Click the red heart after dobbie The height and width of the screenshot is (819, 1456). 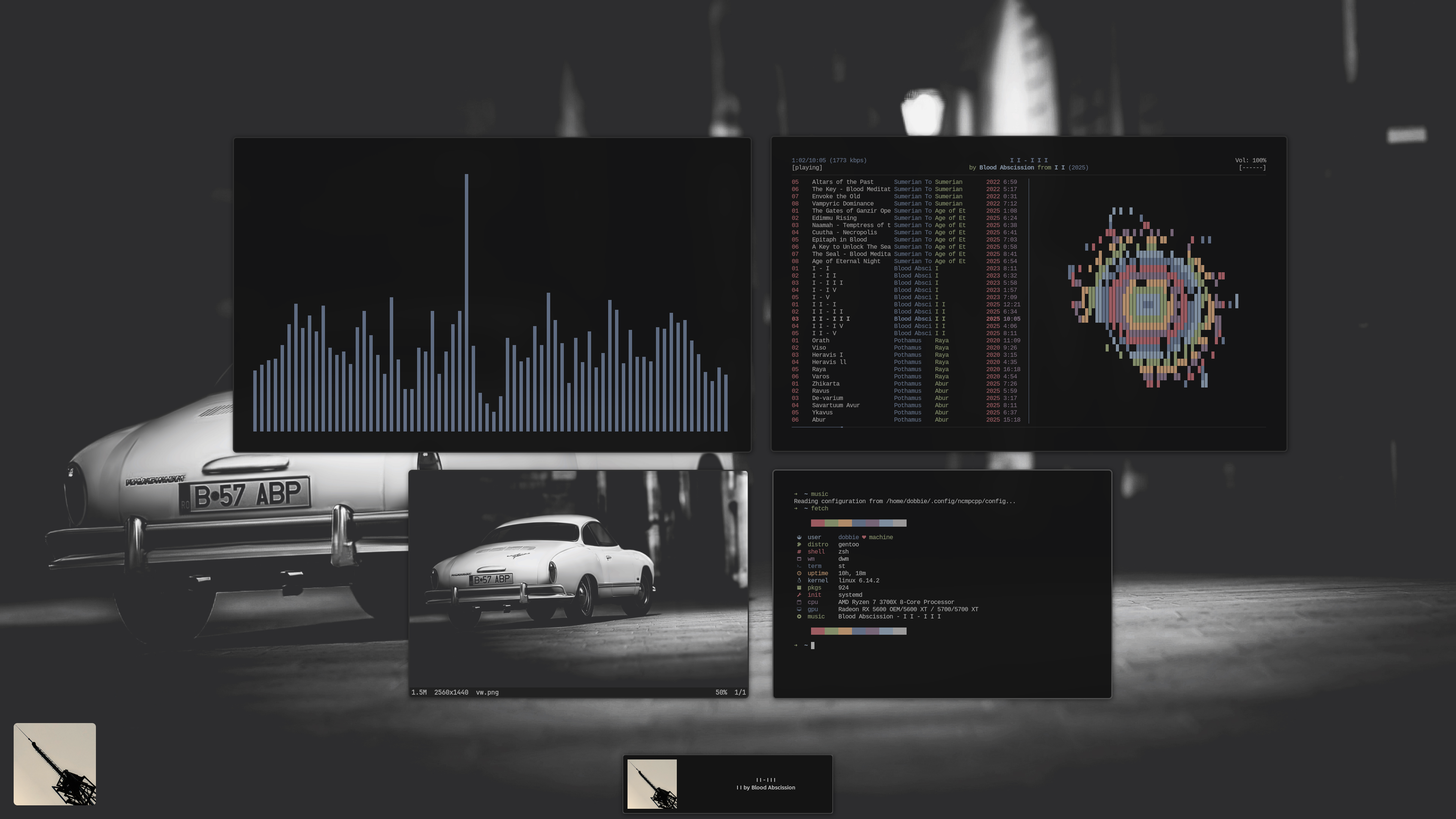[x=864, y=538]
